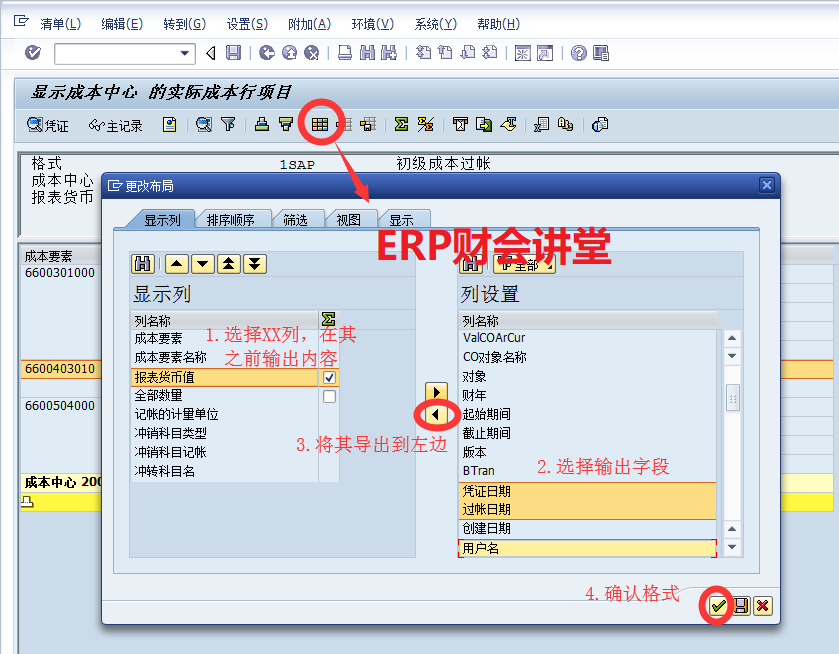This screenshot has height=654, width=839.
Task: Click the right arrow hide-field button
Action: (x=436, y=391)
